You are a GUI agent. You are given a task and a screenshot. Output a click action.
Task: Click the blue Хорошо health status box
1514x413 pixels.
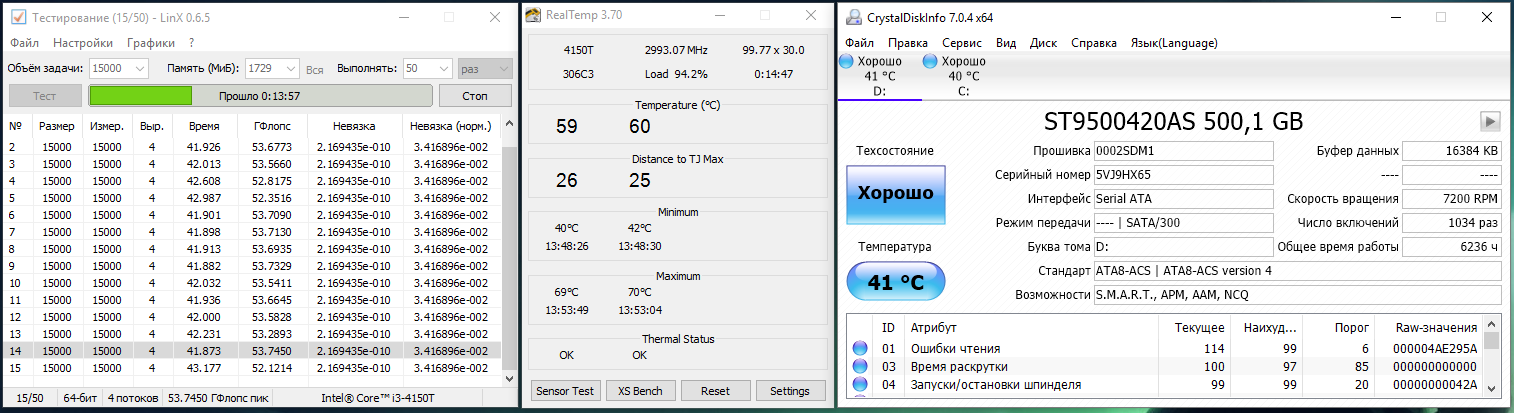point(895,194)
